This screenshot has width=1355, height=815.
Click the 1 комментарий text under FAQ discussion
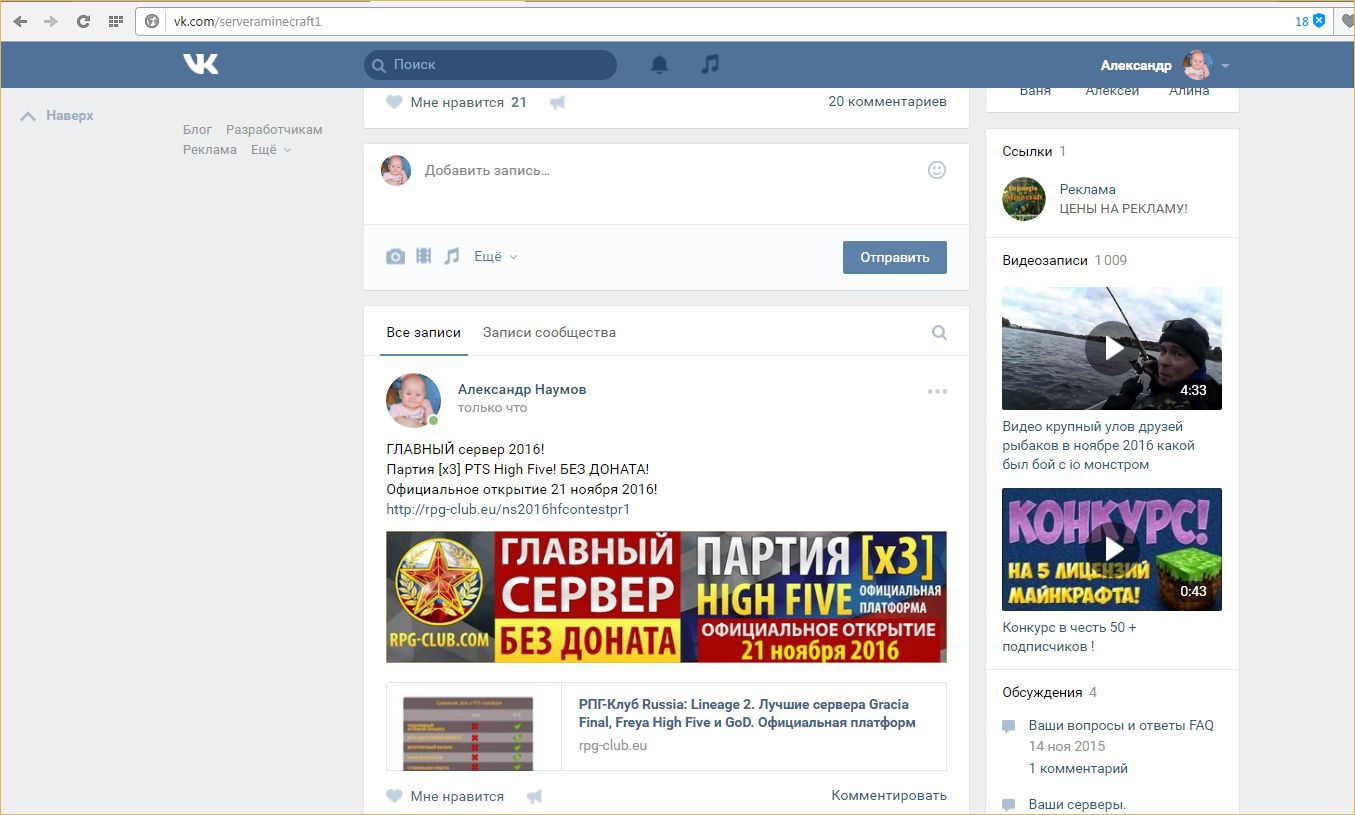1078,769
